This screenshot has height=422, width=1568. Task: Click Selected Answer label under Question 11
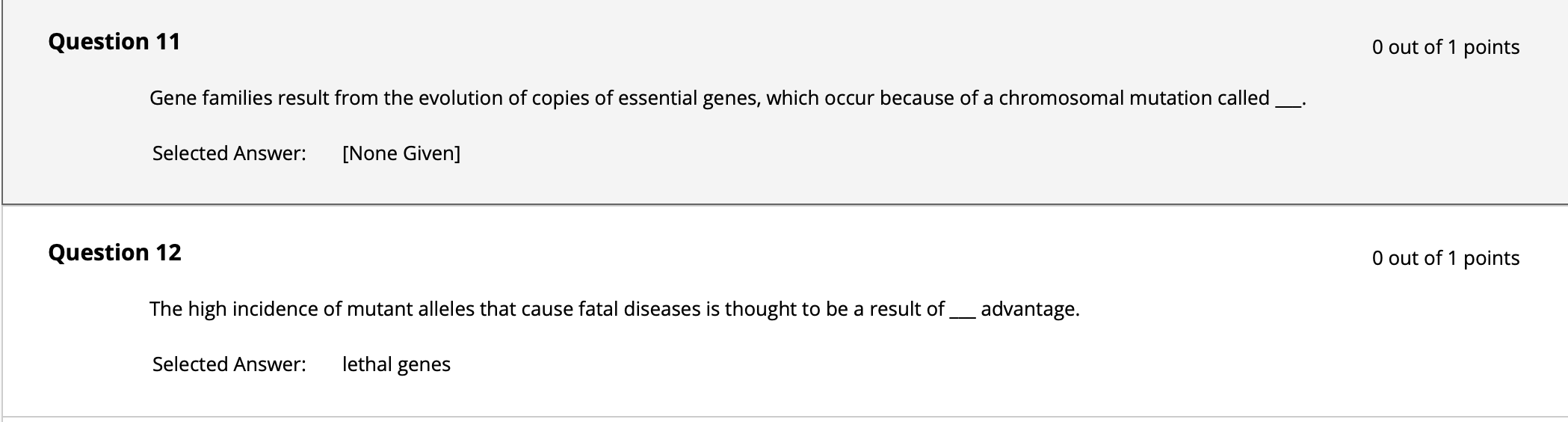tap(229, 153)
